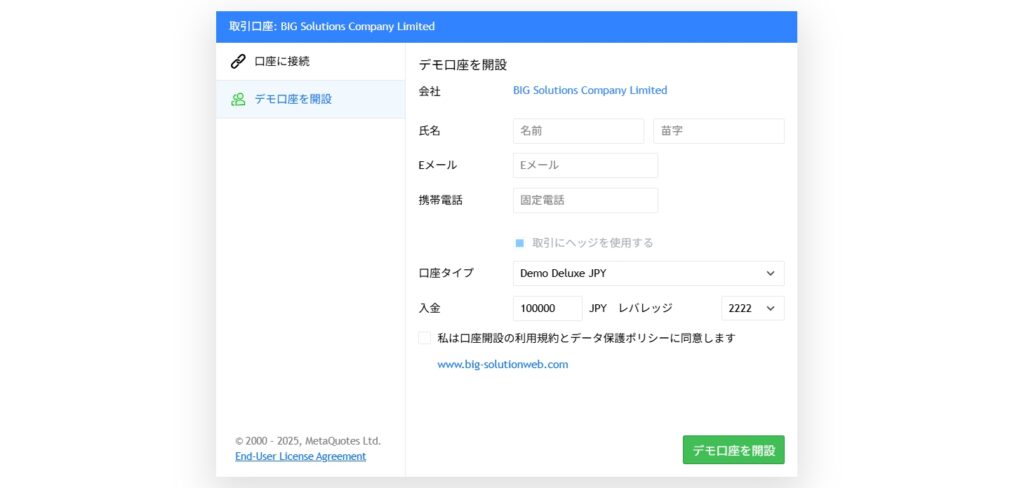The width and height of the screenshot is (1024, 488).
Task: Click the 固定電話 phone number field
Action: pyautogui.click(x=585, y=200)
